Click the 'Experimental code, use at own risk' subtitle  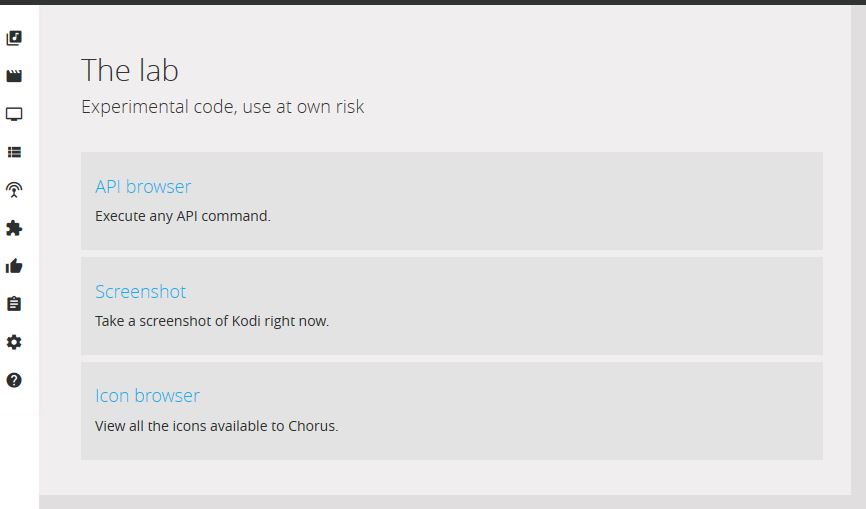[223, 107]
